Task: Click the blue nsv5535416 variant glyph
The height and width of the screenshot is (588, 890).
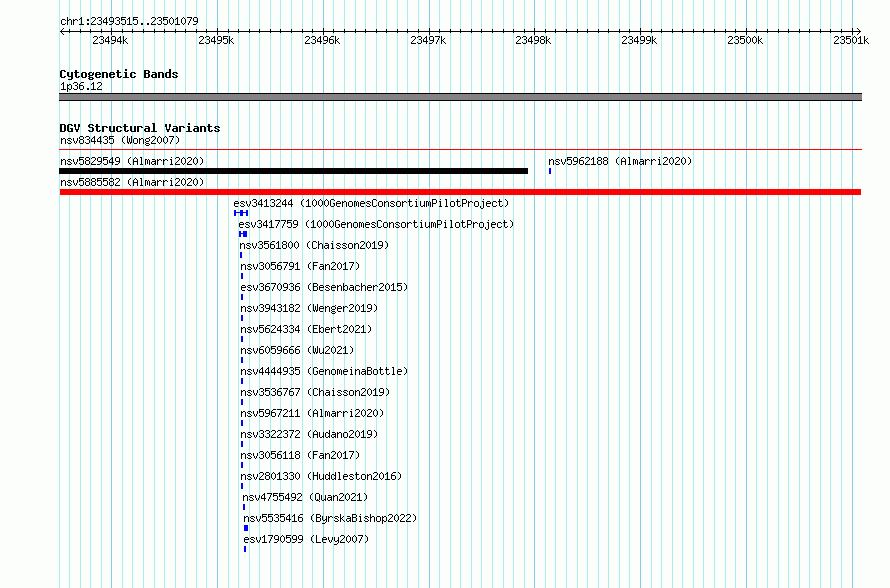Action: point(246,528)
